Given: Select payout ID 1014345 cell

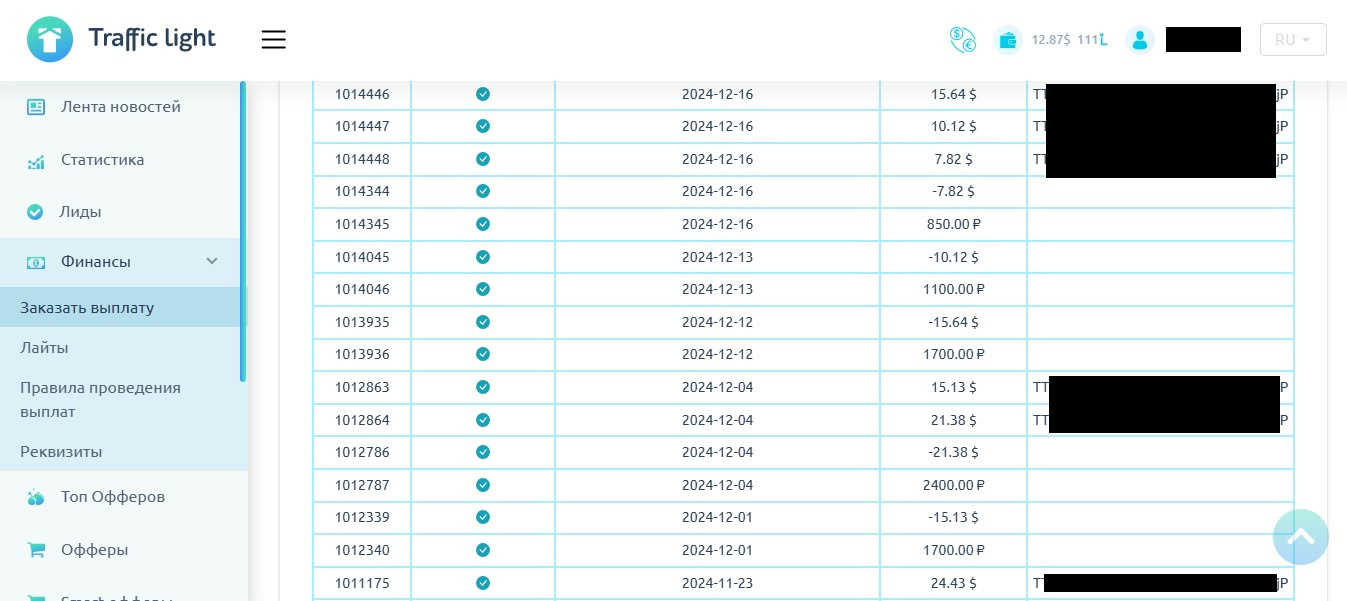Looking at the screenshot, I should pos(362,224).
